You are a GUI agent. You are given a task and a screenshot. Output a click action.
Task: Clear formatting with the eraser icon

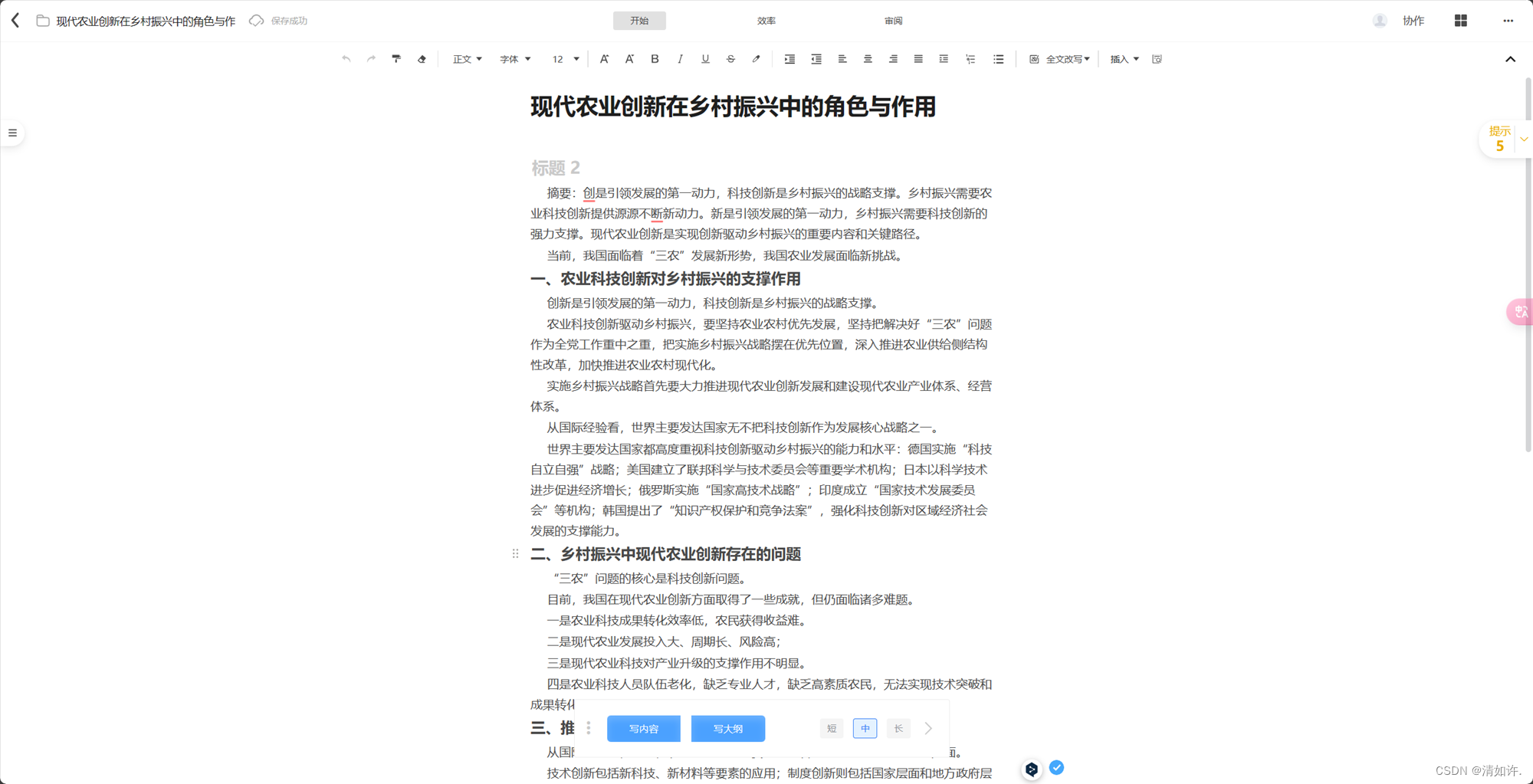pyautogui.click(x=422, y=59)
